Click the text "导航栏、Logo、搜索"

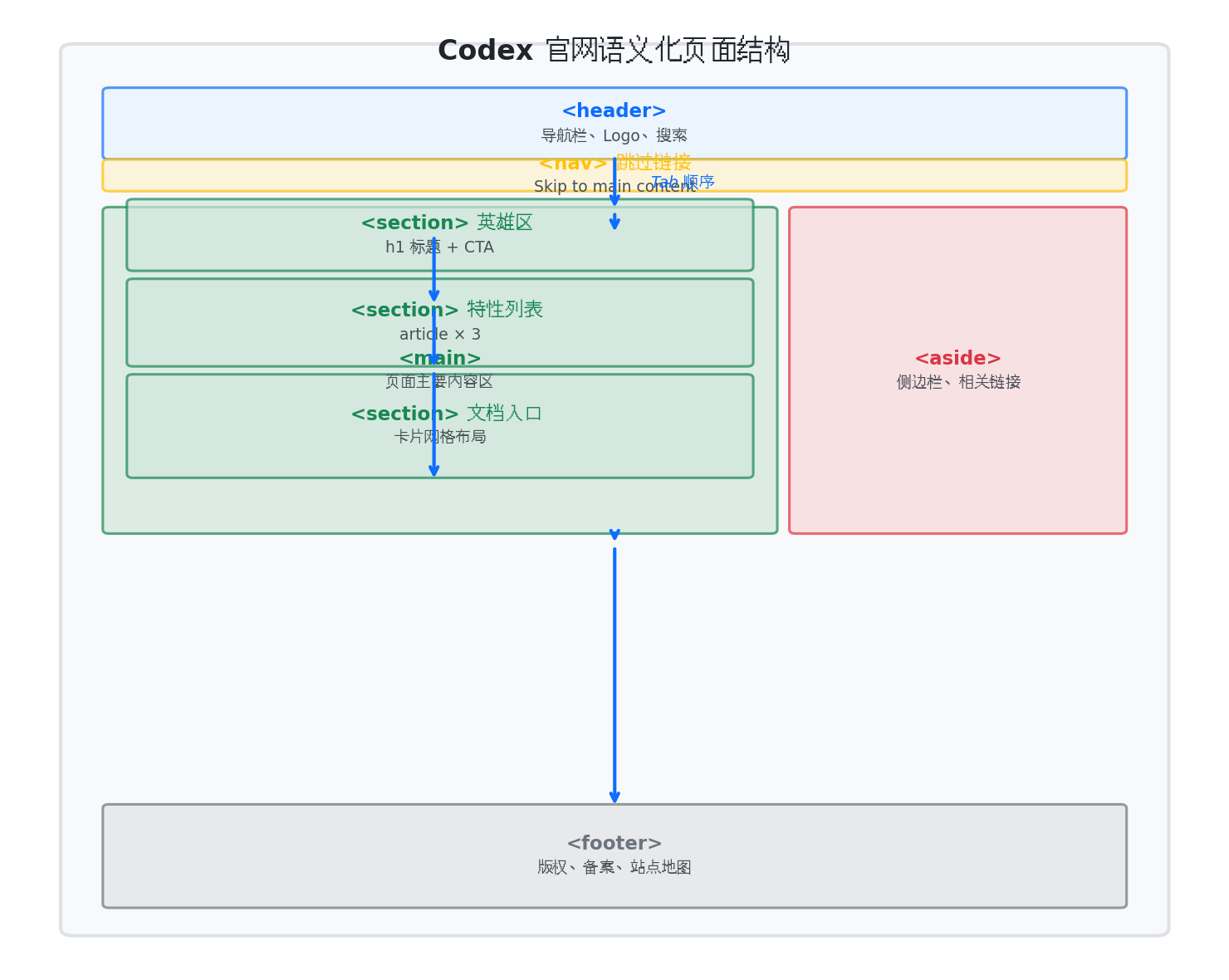point(614,135)
